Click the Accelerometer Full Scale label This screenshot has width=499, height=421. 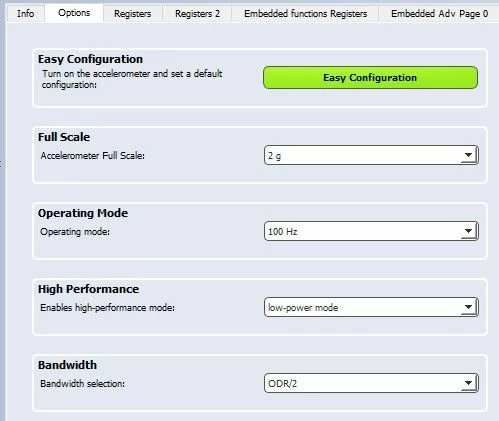click(93, 156)
